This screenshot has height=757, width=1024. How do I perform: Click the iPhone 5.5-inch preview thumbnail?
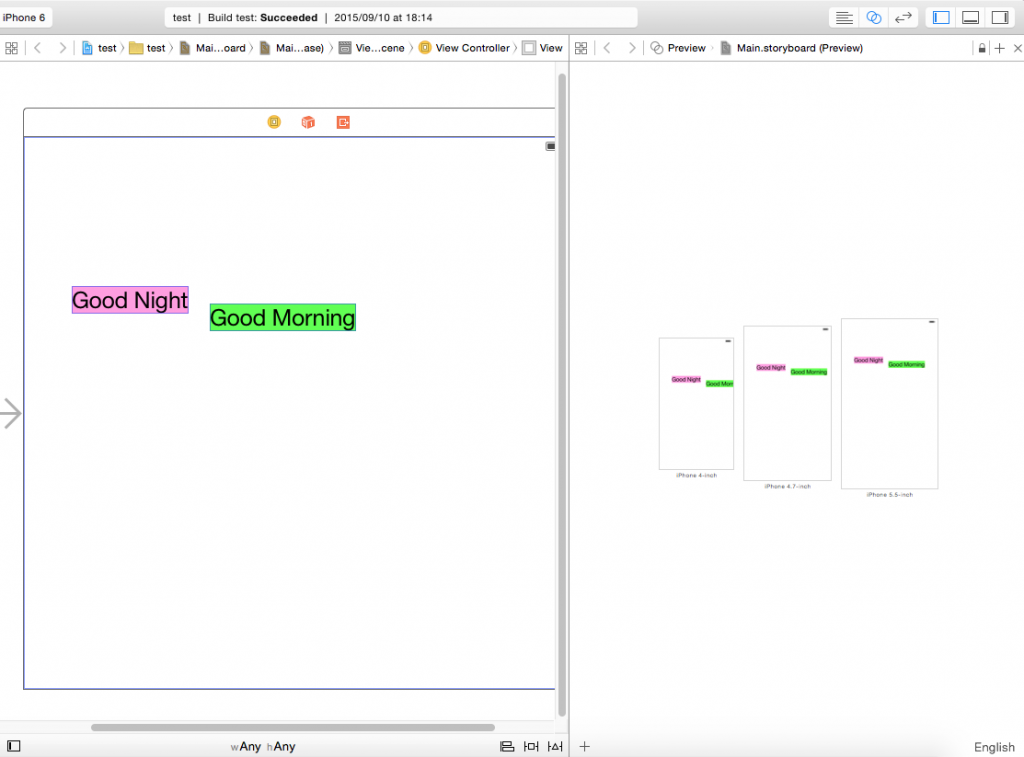coord(889,403)
